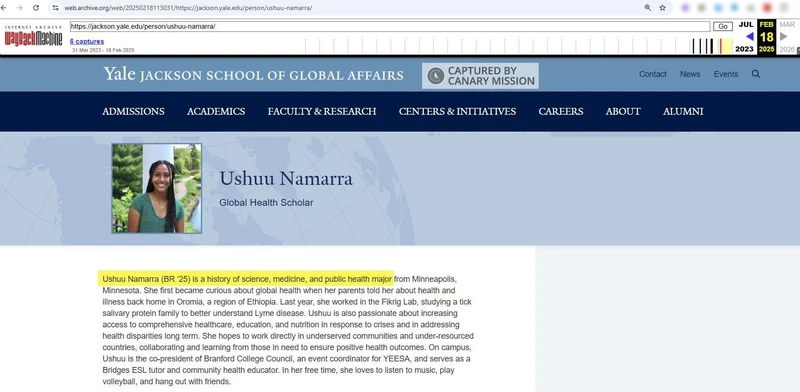Open the Yale Jackson site search icon
Viewport: 800px width, 392px height.
(756, 74)
